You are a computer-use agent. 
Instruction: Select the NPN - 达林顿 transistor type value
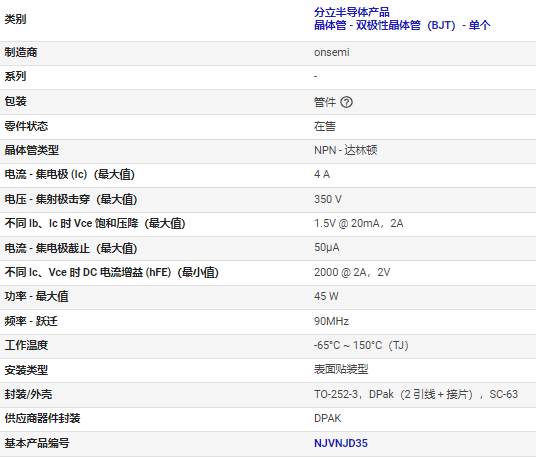click(346, 150)
